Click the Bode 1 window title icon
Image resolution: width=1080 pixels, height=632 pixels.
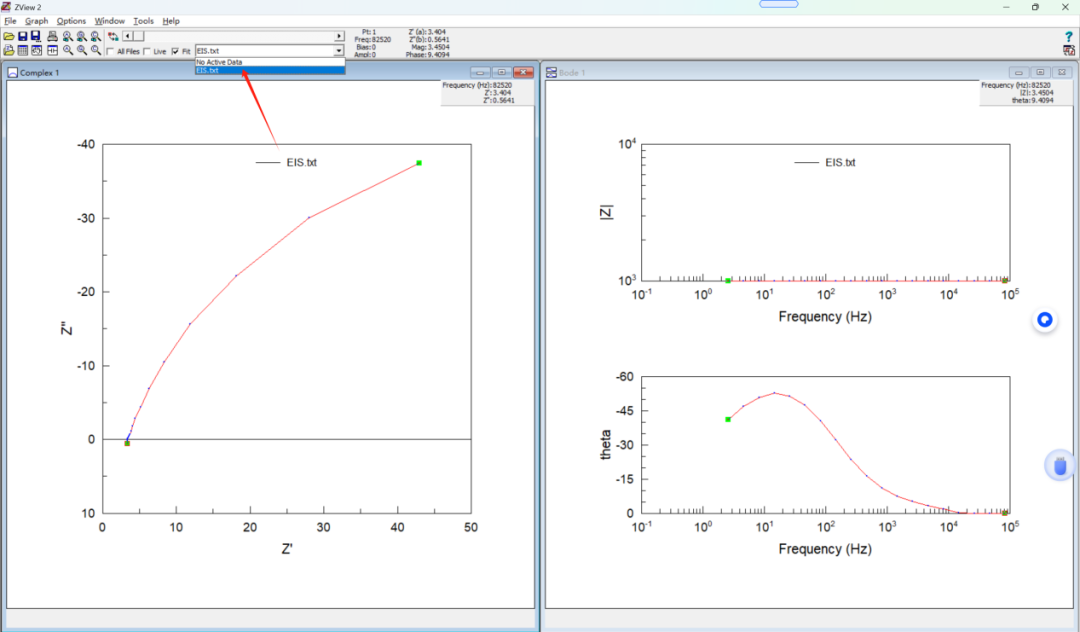(x=551, y=72)
